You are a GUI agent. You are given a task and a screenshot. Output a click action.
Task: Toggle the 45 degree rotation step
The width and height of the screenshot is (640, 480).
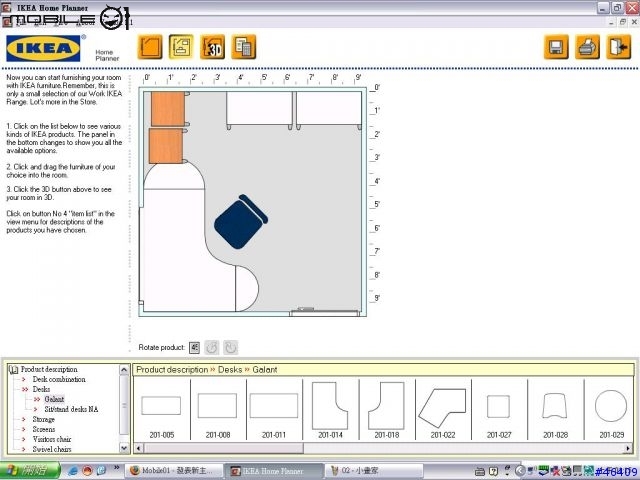pyautogui.click(x=194, y=347)
